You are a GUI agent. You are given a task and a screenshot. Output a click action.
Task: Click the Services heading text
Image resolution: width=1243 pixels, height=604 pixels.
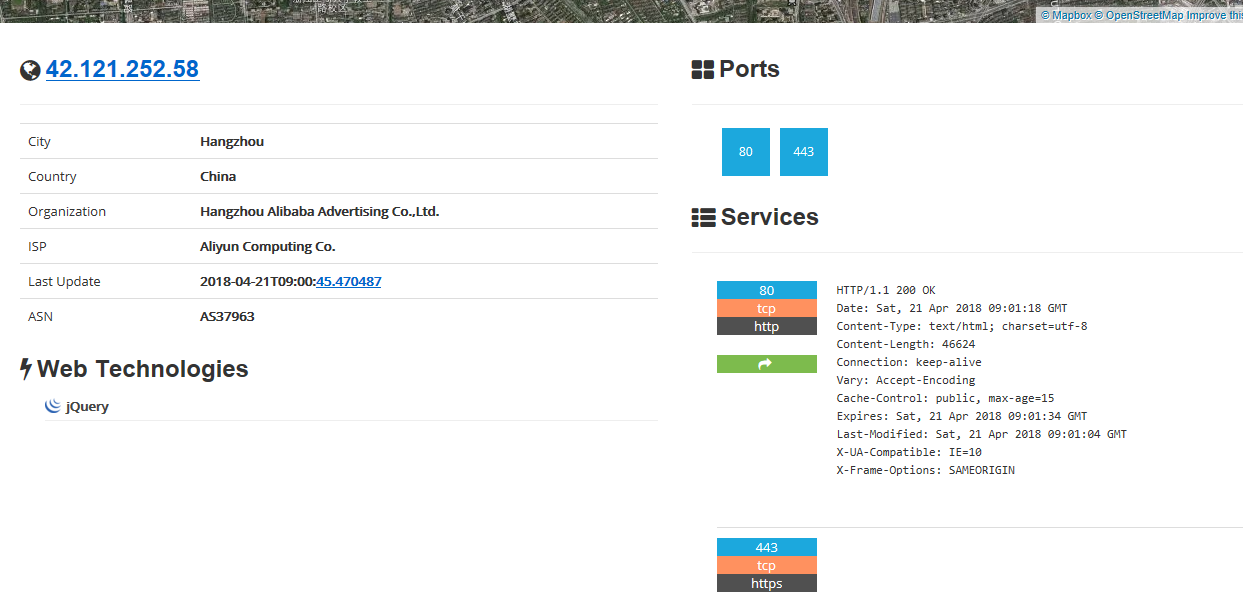770,218
